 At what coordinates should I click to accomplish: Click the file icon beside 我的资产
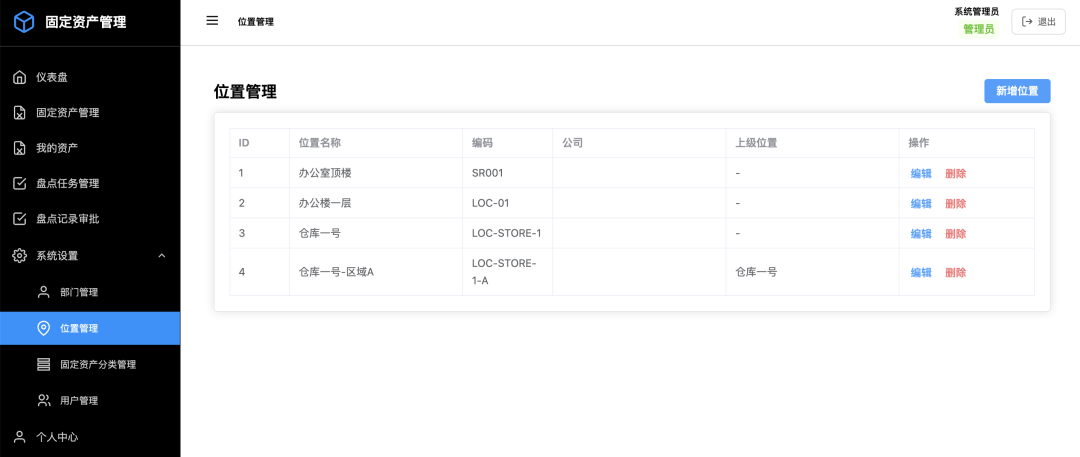tap(21, 148)
